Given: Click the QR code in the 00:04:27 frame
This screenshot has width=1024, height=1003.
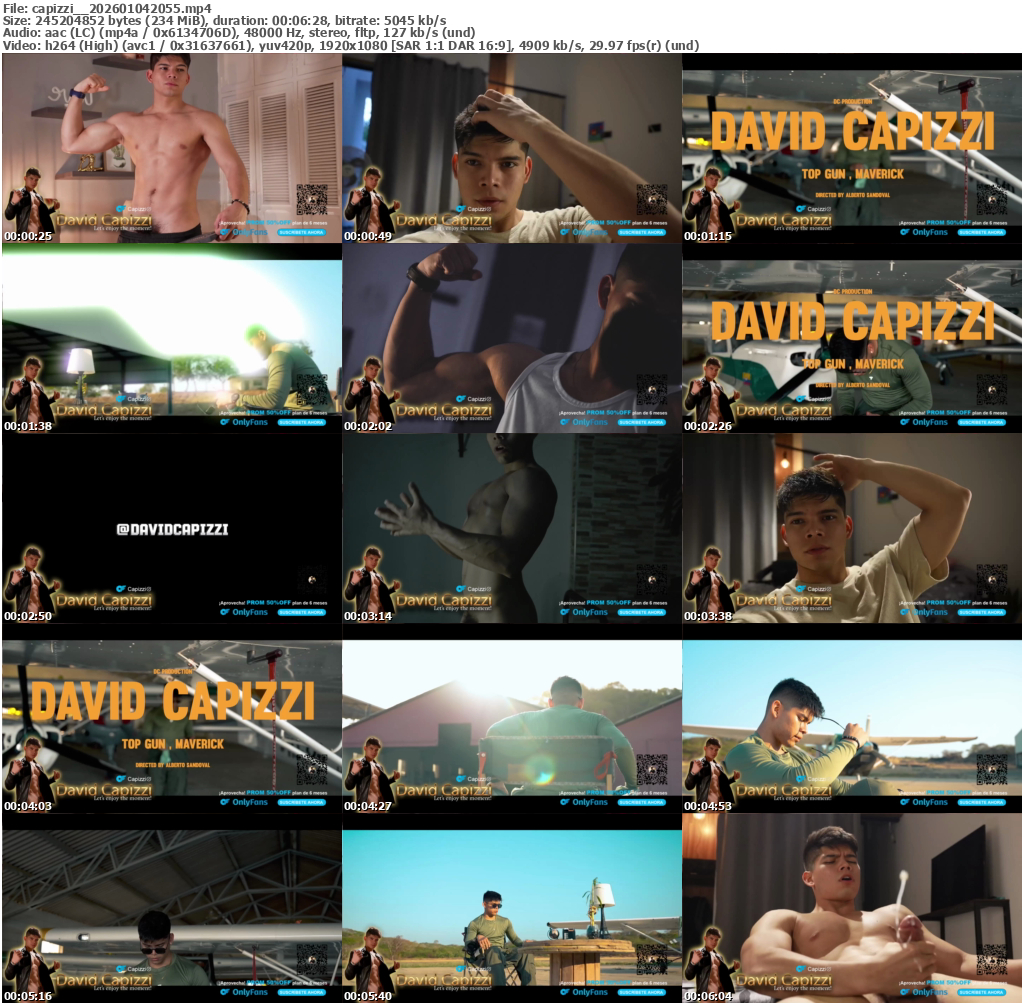Looking at the screenshot, I should point(652,769).
